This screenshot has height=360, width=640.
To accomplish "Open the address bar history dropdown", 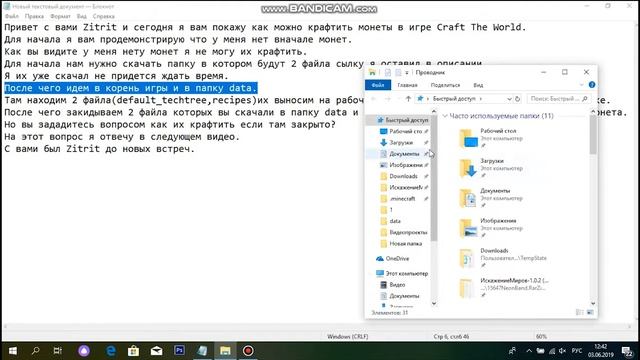I will coord(509,99).
